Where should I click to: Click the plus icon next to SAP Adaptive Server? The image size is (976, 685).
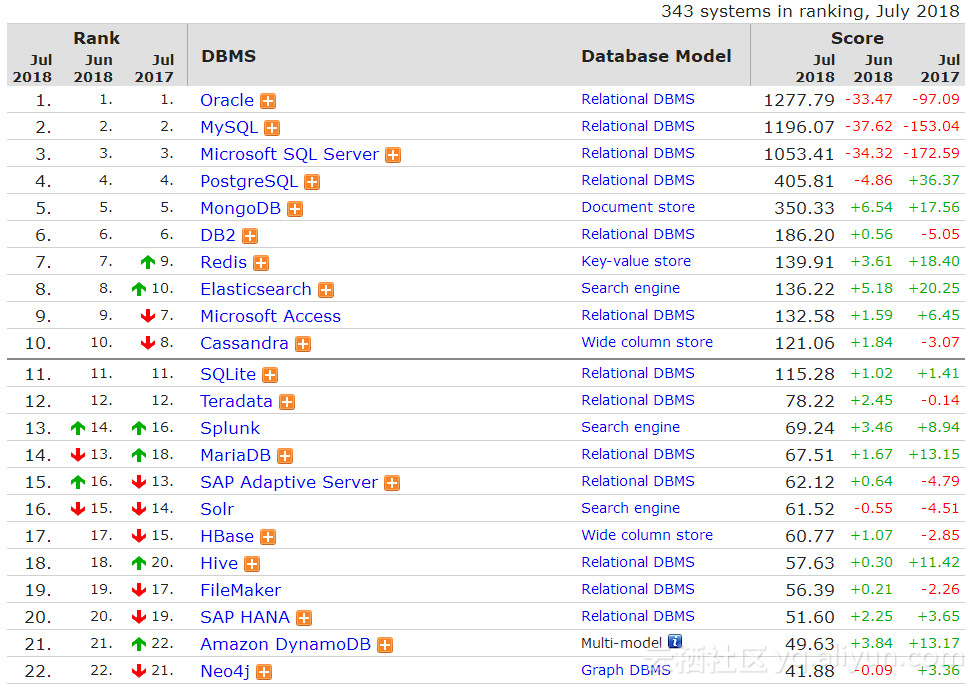tap(392, 483)
